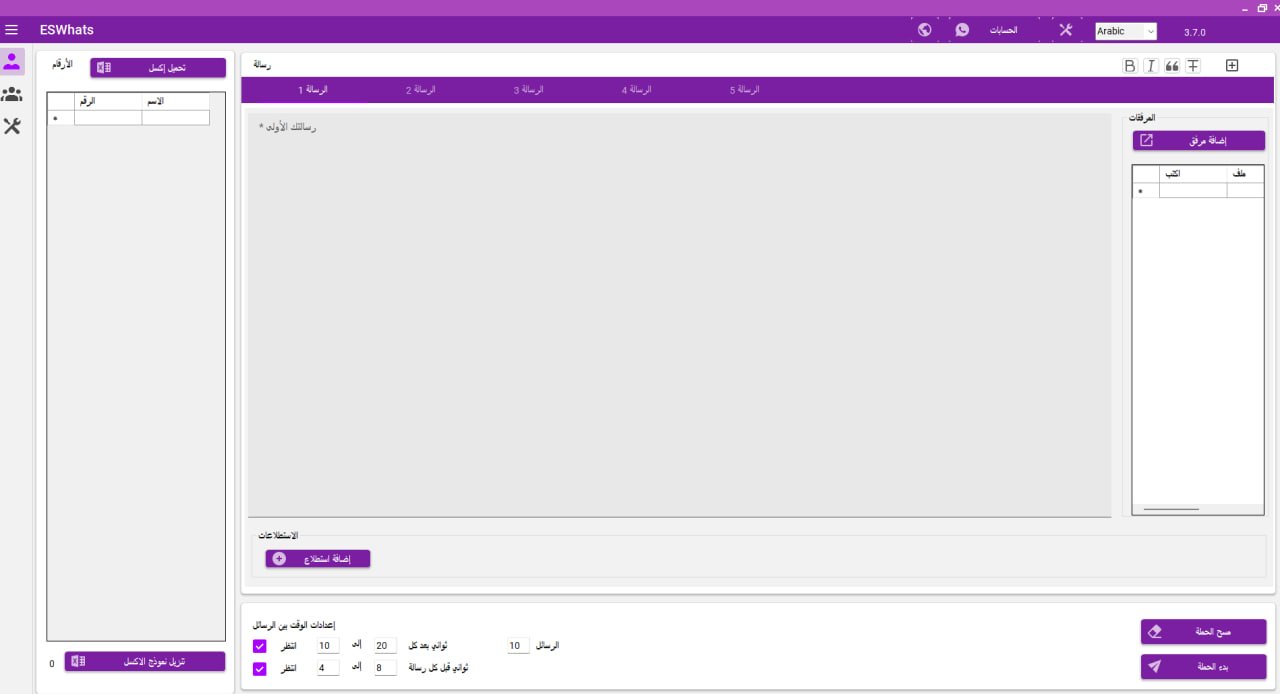Open the hamburger menu icon top left
1280x694 pixels.
click(12, 29)
